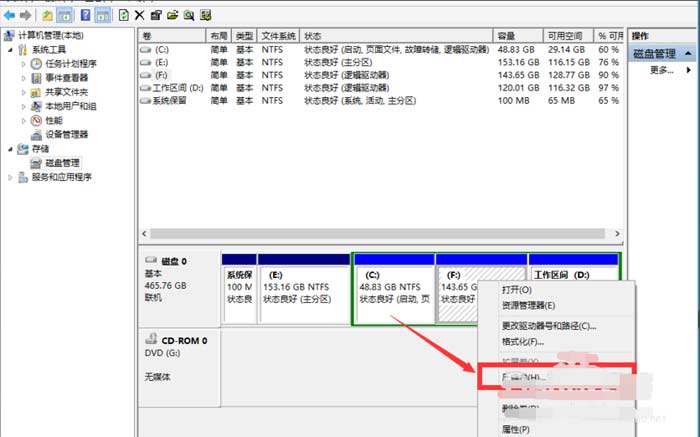Choose 属性(P) from the context menu
Image resolution: width=700 pixels, height=437 pixels.
click(x=516, y=429)
